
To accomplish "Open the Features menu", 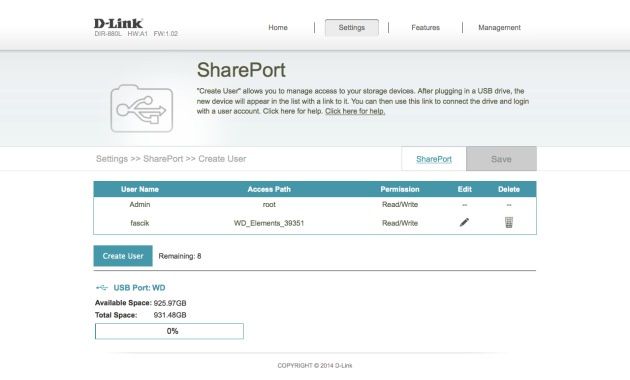I will 425,28.
